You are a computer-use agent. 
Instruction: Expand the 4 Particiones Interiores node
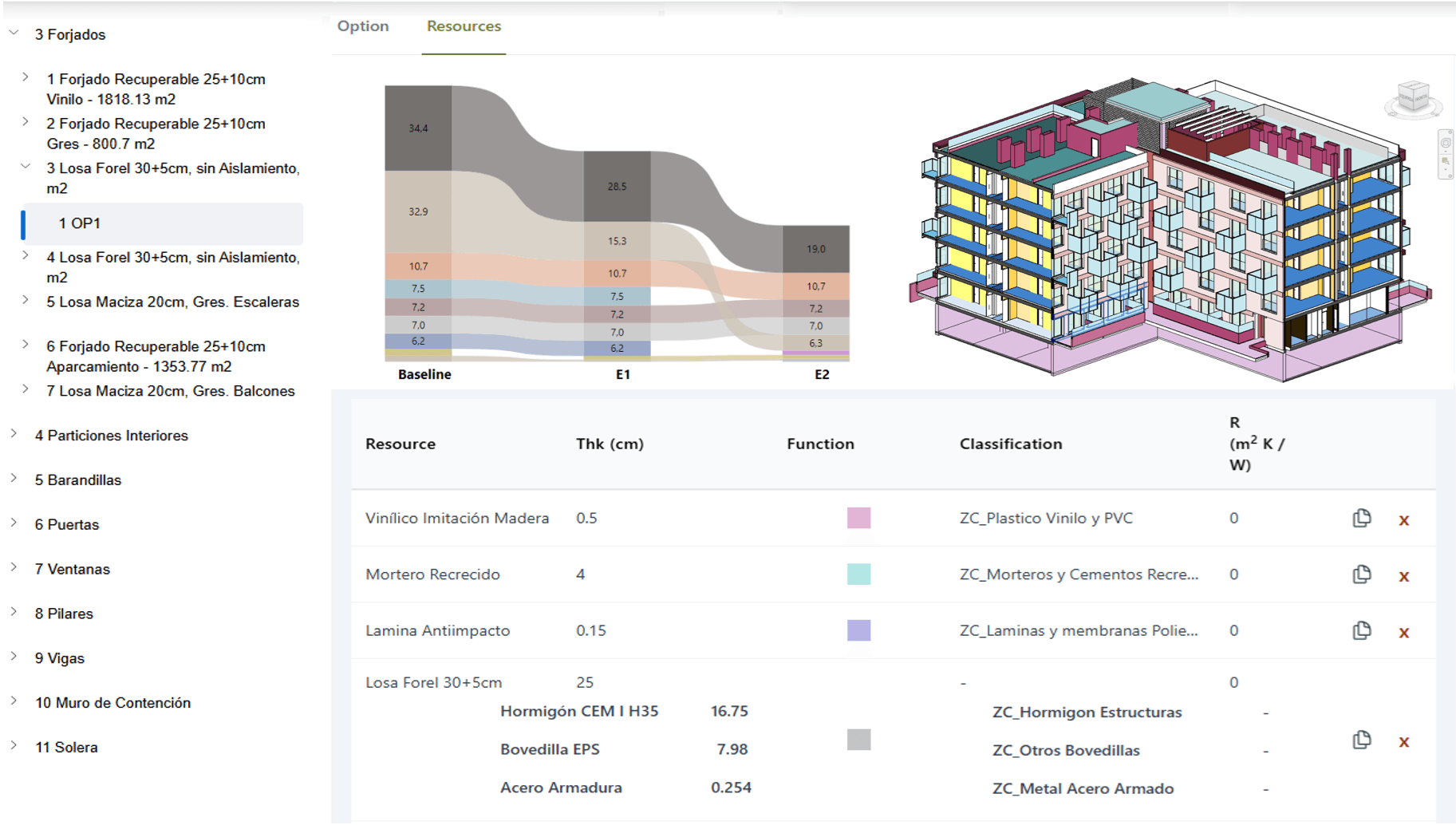click(14, 434)
